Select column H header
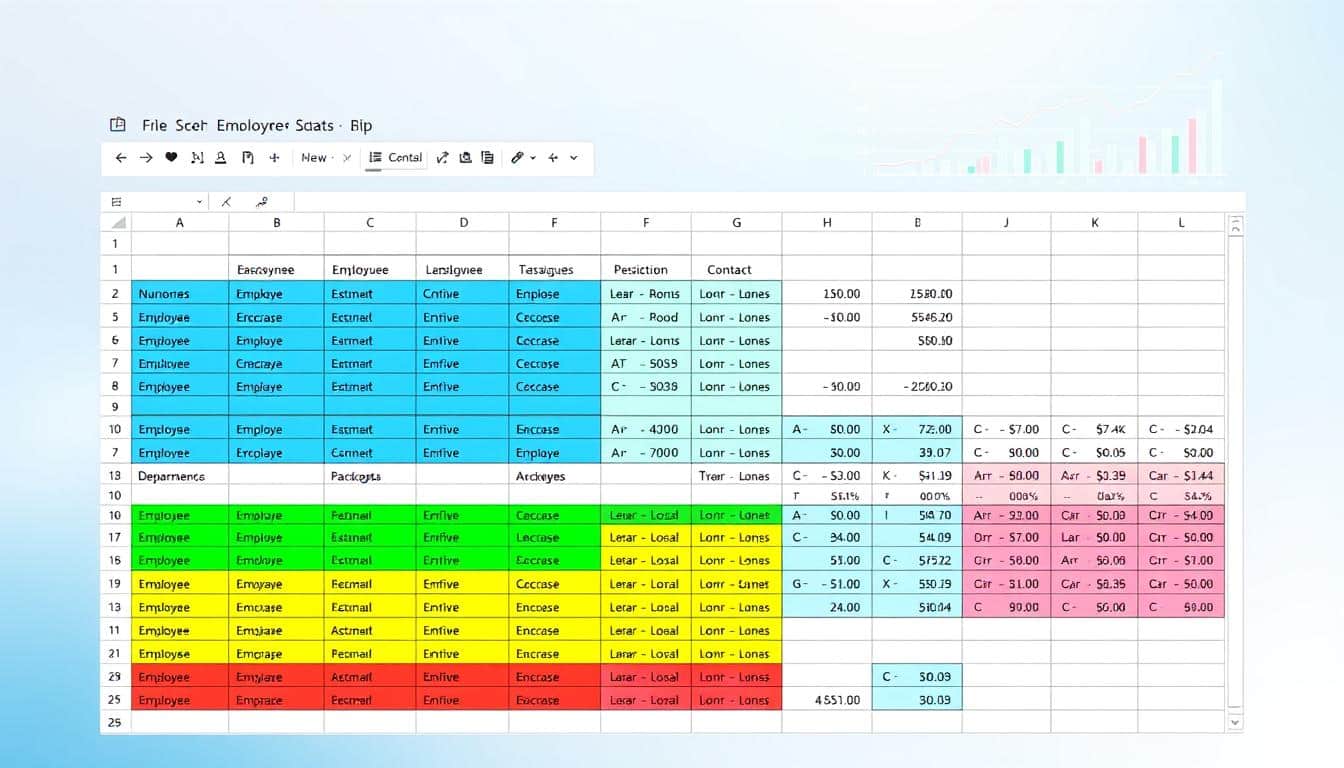The height and width of the screenshot is (768, 1344). pyautogui.click(x=827, y=223)
